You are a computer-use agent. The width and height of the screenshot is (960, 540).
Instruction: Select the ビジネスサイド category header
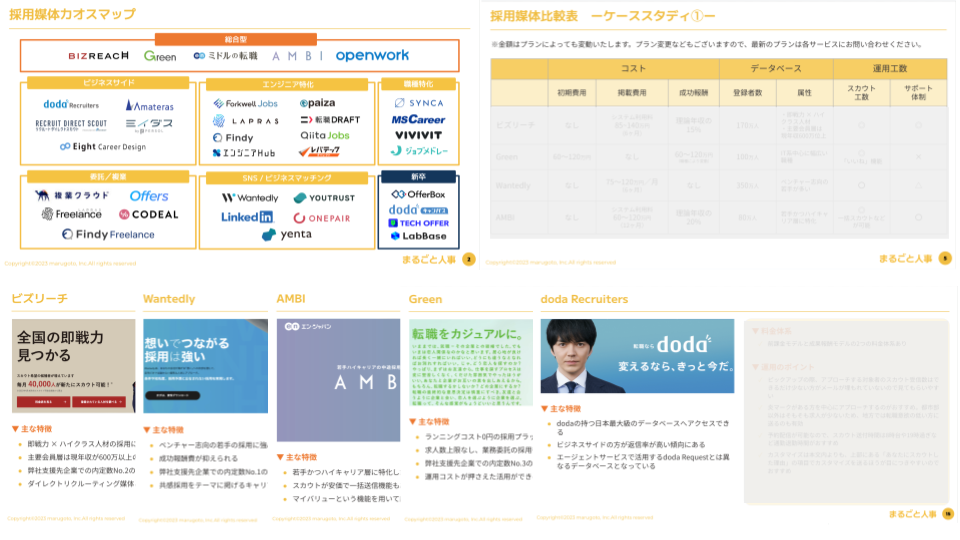click(108, 83)
